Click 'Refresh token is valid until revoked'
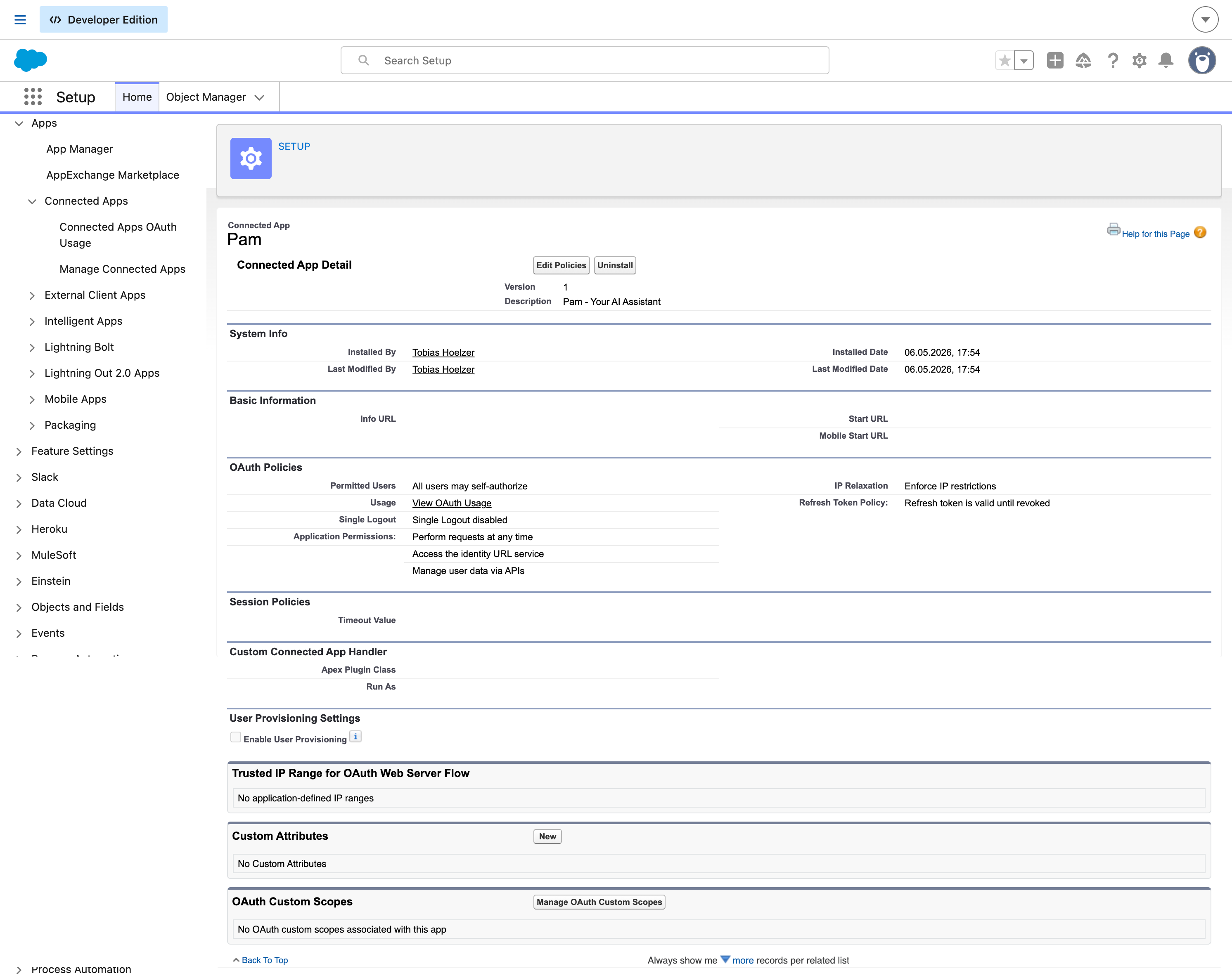1232x978 pixels. pyautogui.click(x=977, y=503)
